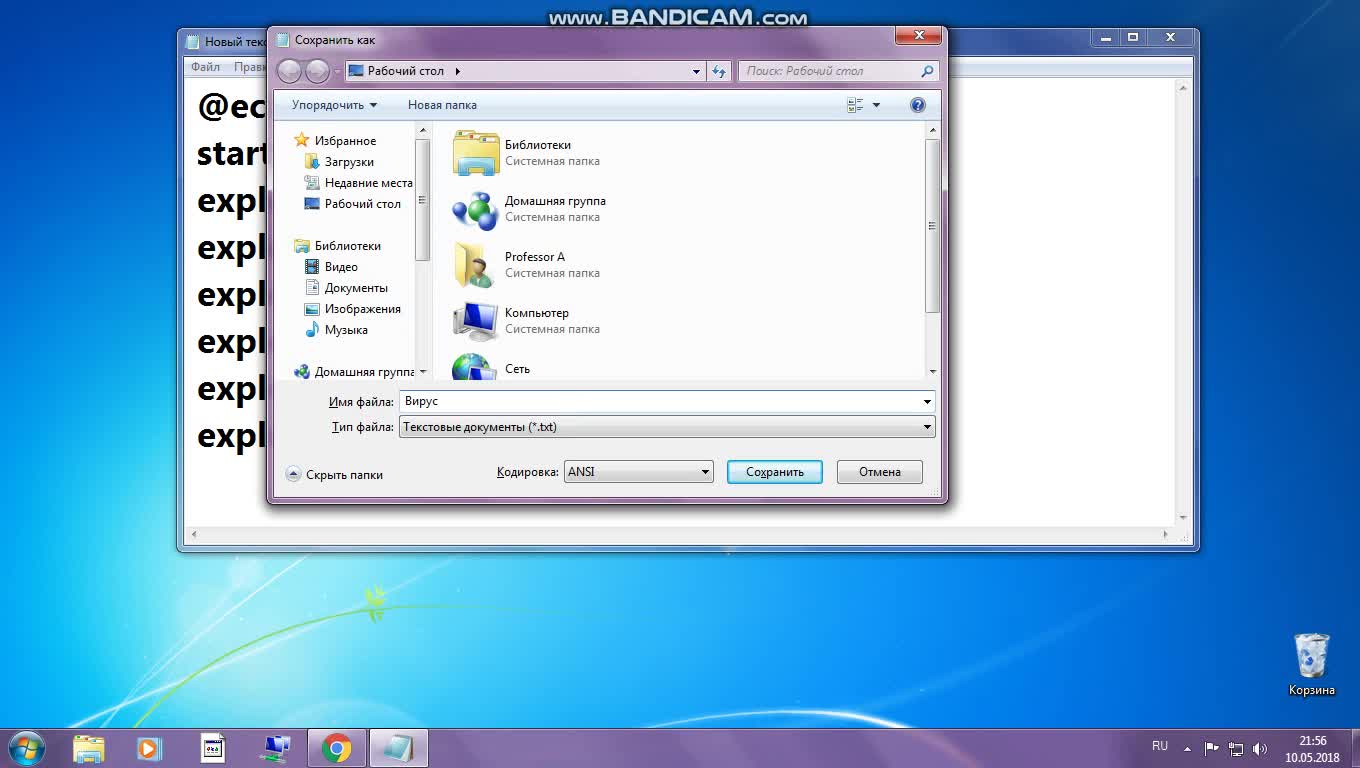Open Google Chrome from the taskbar
The image size is (1360, 768).
(x=337, y=748)
